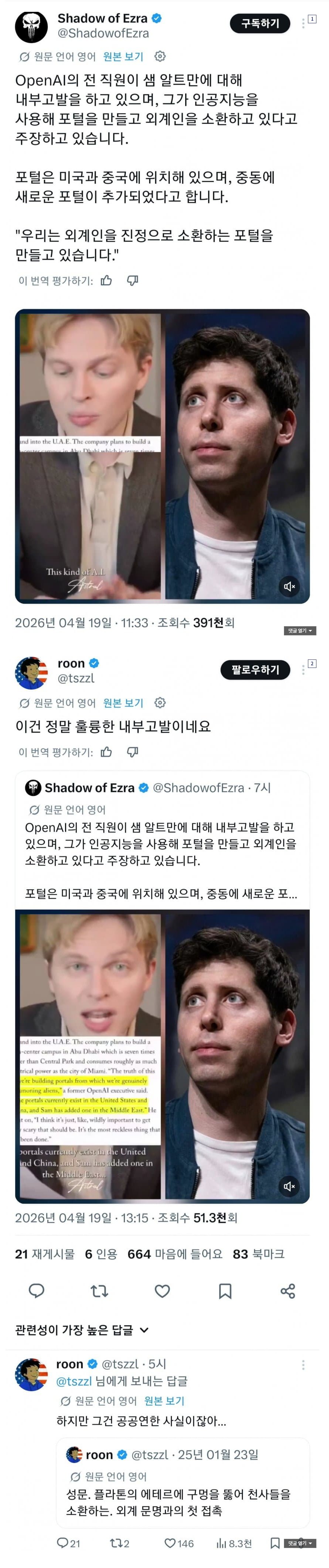View original text via 원본 보기 on first post
329x1568 pixels.
[x=123, y=57]
